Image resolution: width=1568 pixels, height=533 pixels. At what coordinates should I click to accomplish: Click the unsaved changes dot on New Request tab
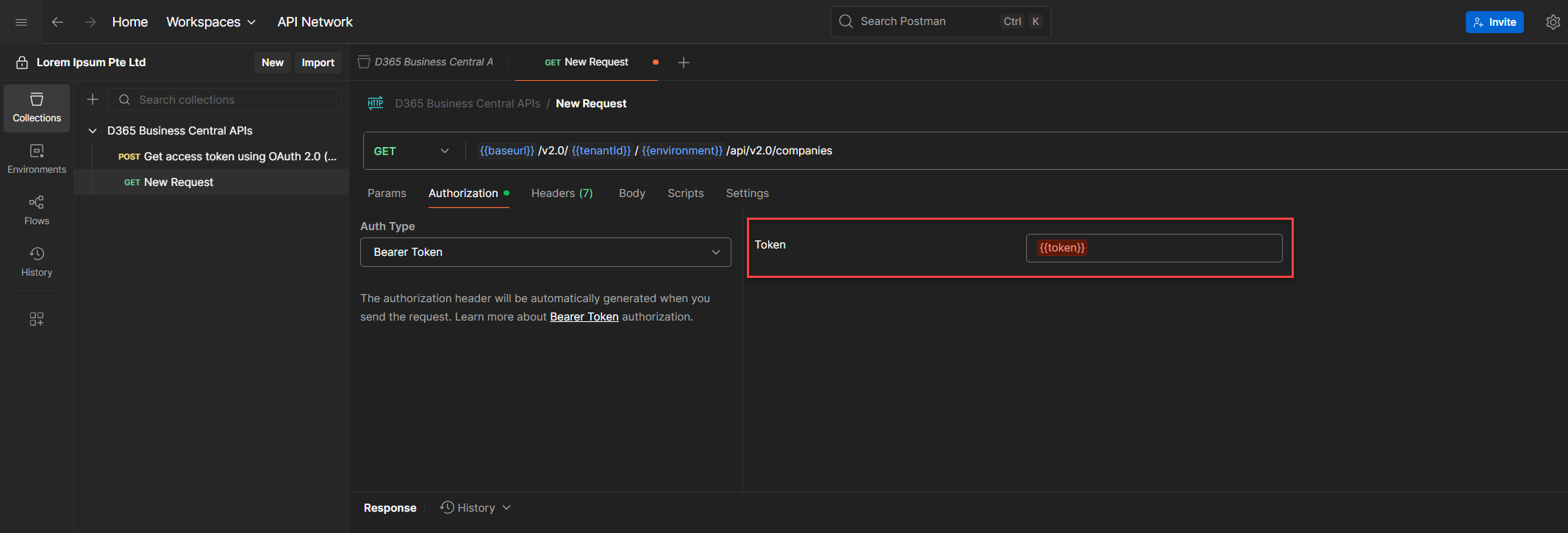(x=656, y=62)
